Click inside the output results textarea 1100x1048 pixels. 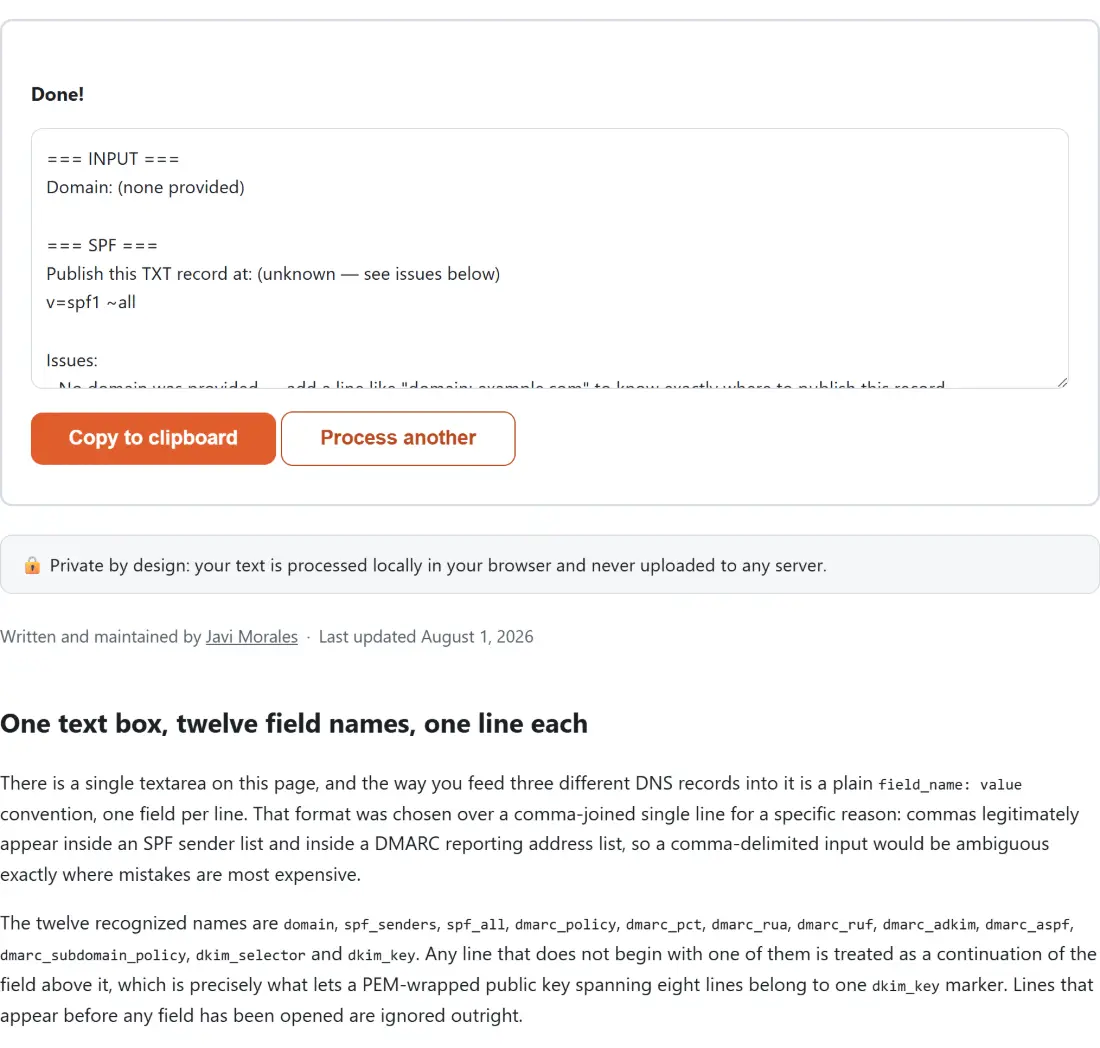pos(549,258)
